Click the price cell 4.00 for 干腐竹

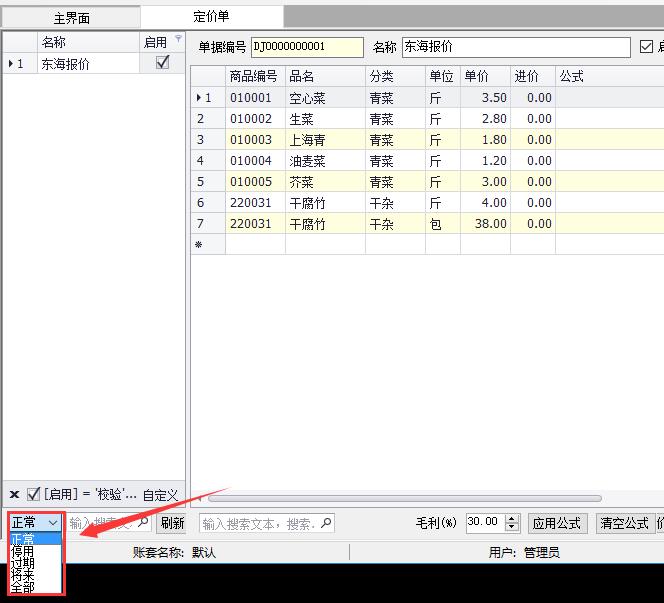tap(485, 202)
